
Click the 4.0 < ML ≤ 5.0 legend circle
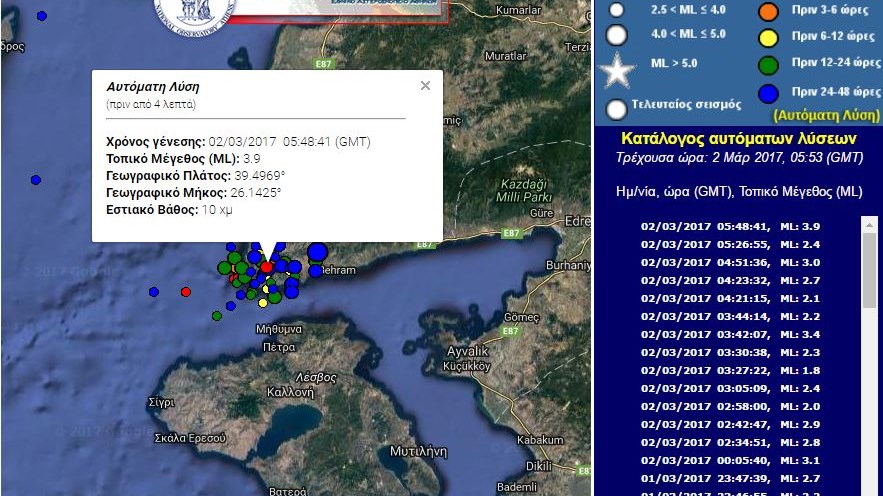point(617,35)
